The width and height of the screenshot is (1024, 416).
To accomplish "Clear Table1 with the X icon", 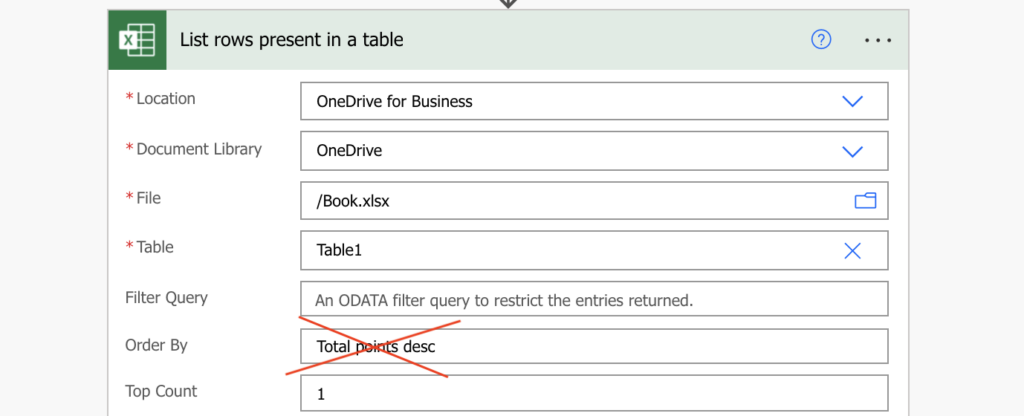I will point(852,251).
